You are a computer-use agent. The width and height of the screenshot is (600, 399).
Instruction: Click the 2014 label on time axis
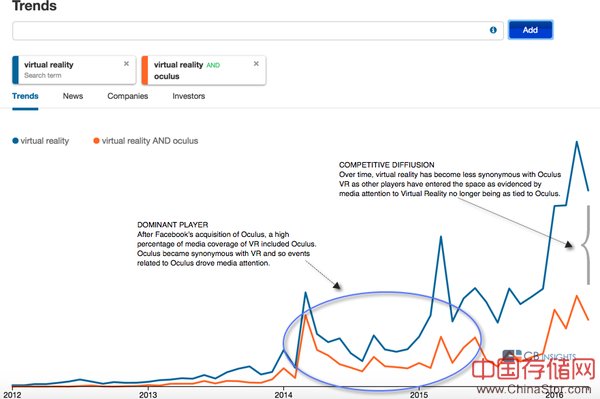pos(284,394)
